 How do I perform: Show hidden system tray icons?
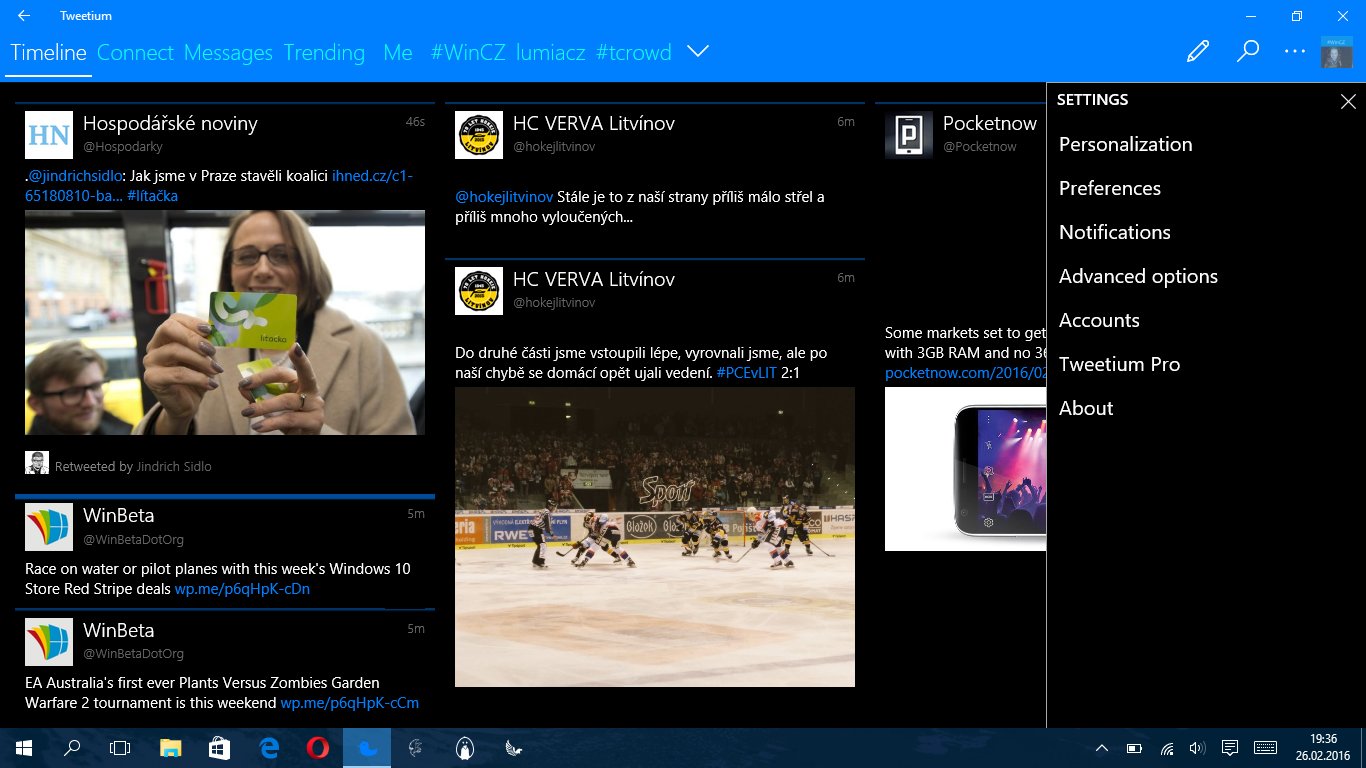[1102, 748]
